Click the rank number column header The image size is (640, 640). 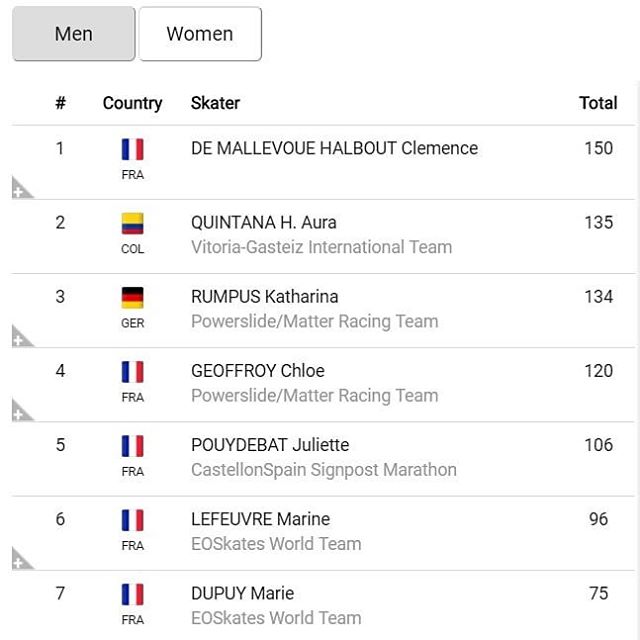60,103
